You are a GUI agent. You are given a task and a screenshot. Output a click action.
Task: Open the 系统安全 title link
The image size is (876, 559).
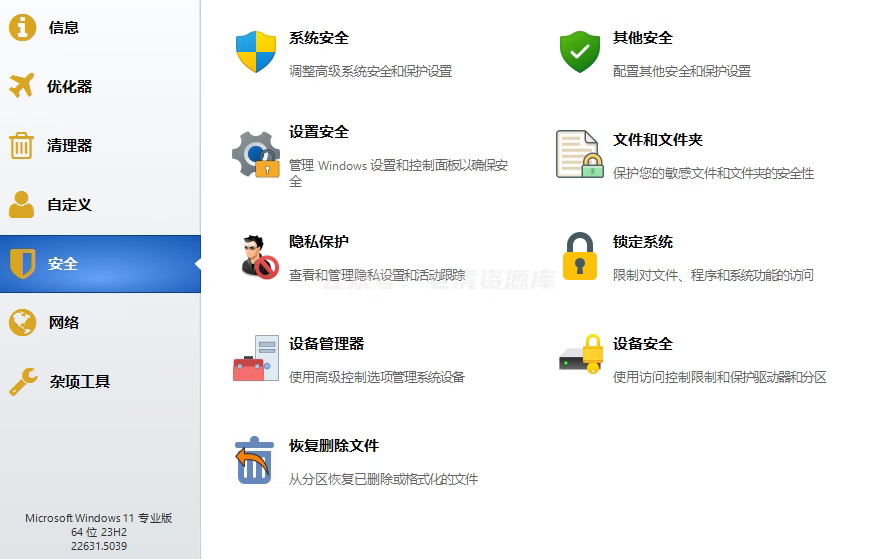point(319,38)
